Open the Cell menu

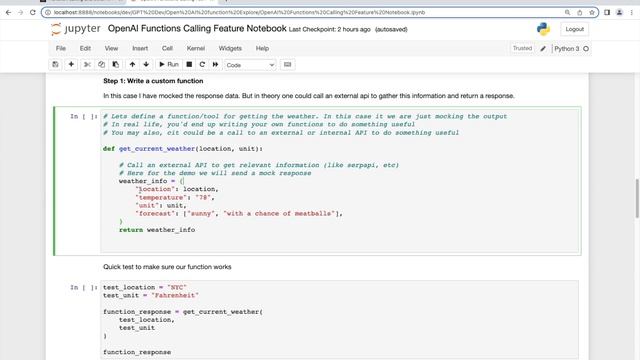pos(167,48)
